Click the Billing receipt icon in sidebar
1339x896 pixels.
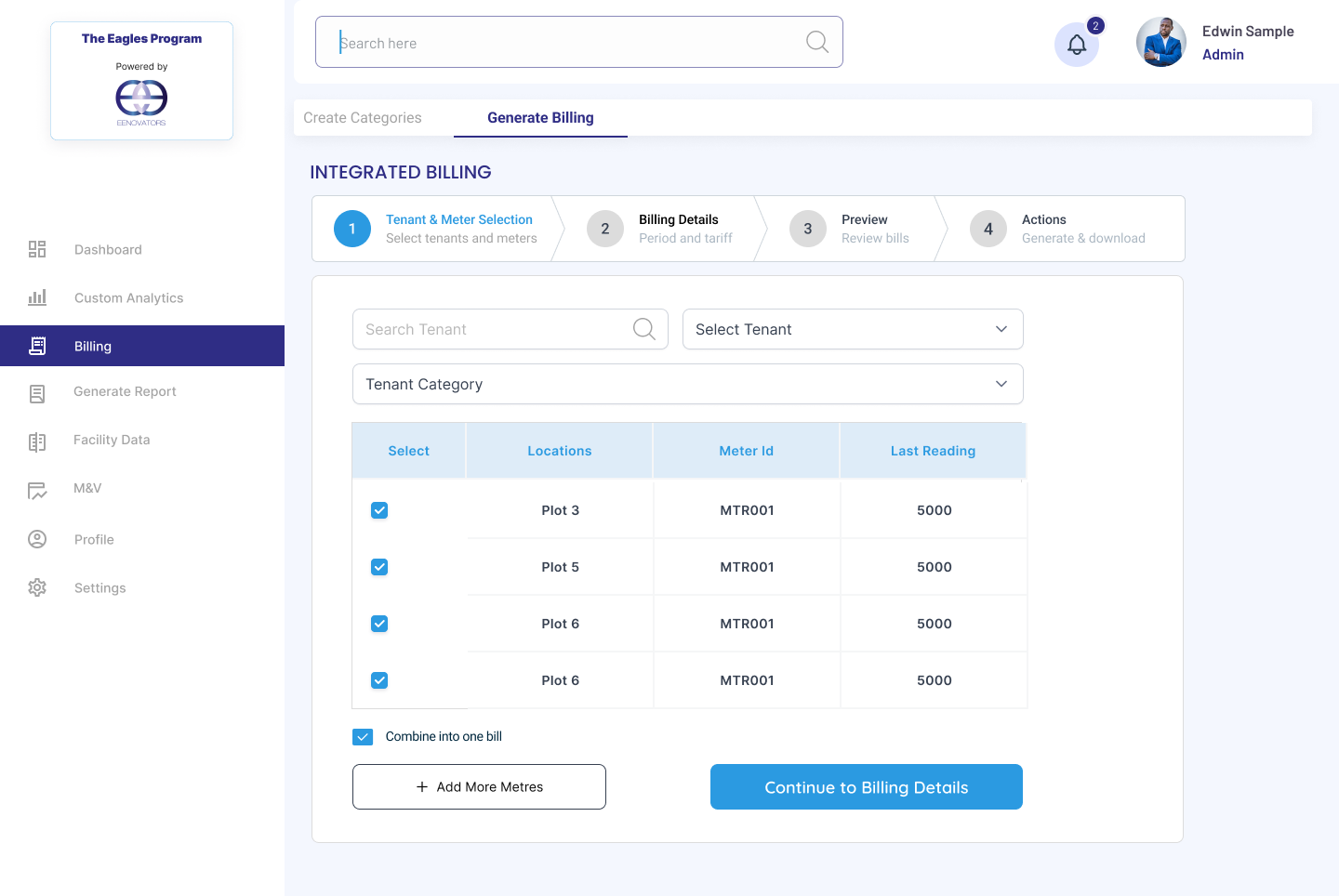(37, 346)
